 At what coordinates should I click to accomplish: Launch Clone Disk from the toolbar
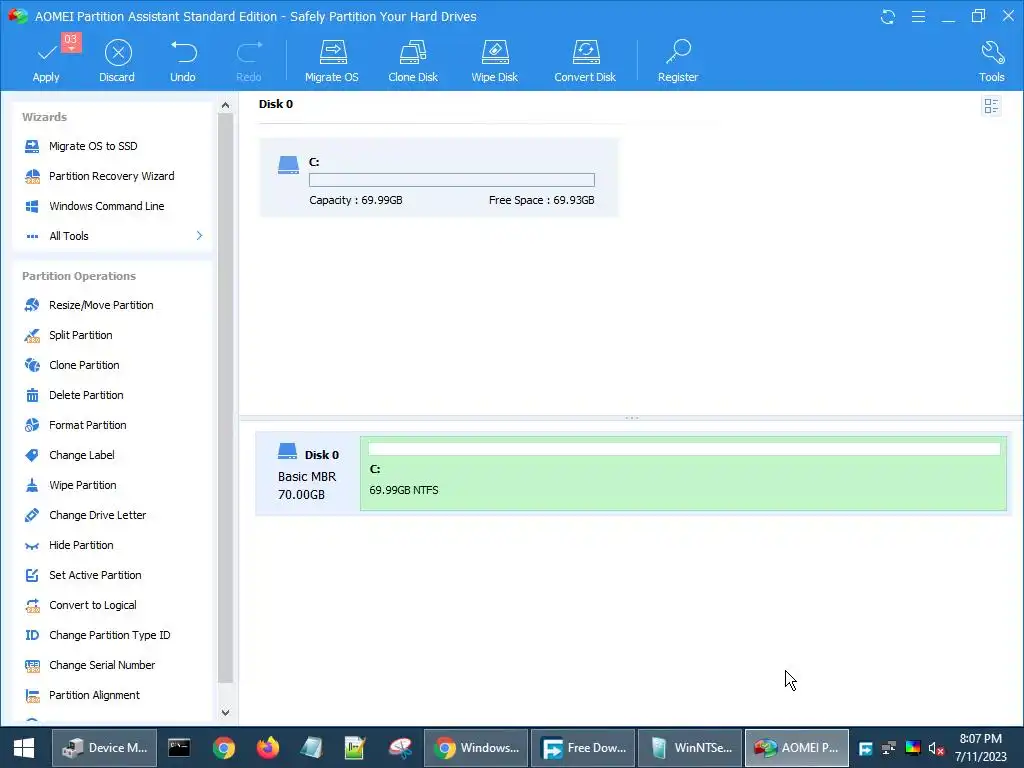413,61
